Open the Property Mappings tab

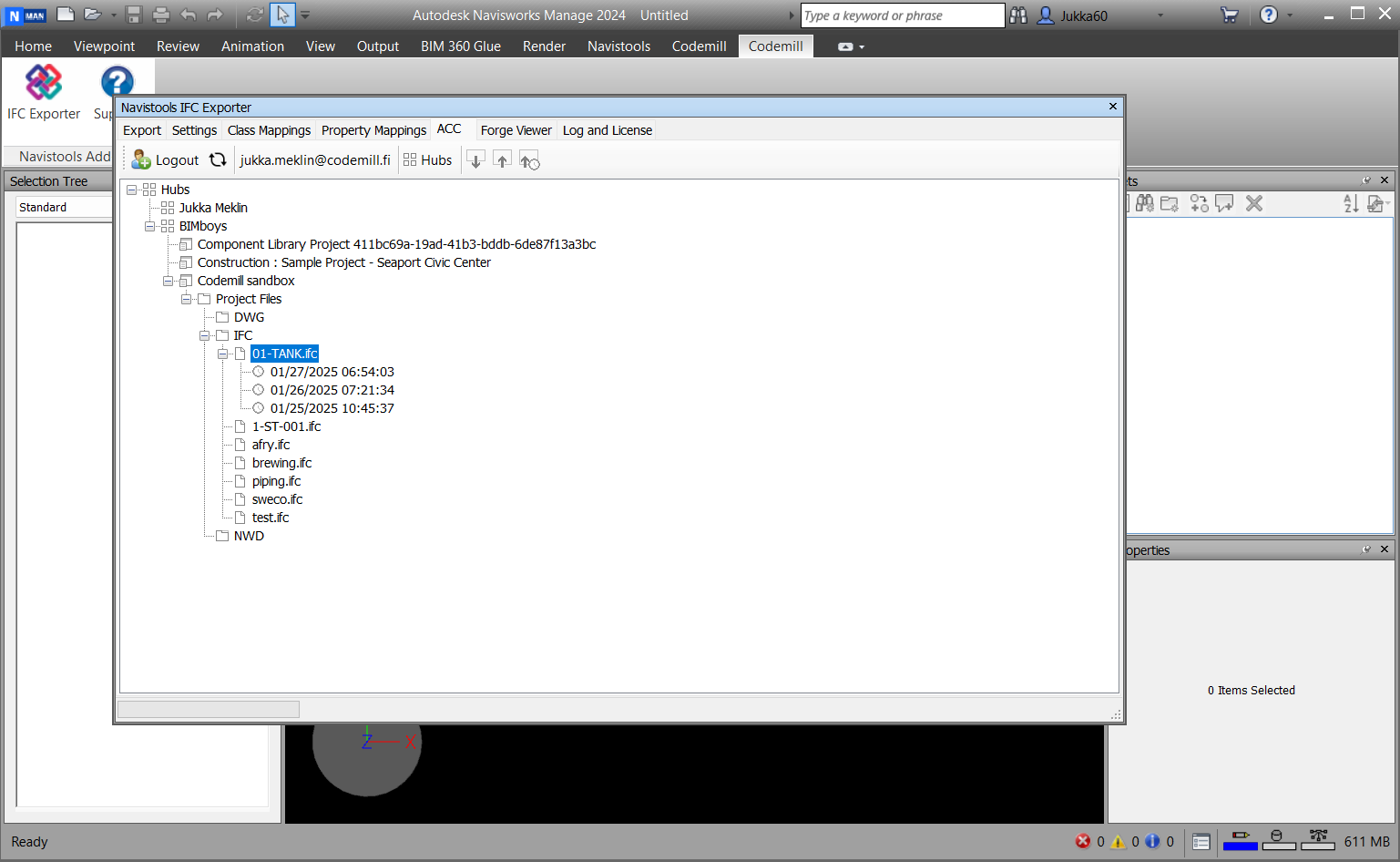[x=373, y=130]
